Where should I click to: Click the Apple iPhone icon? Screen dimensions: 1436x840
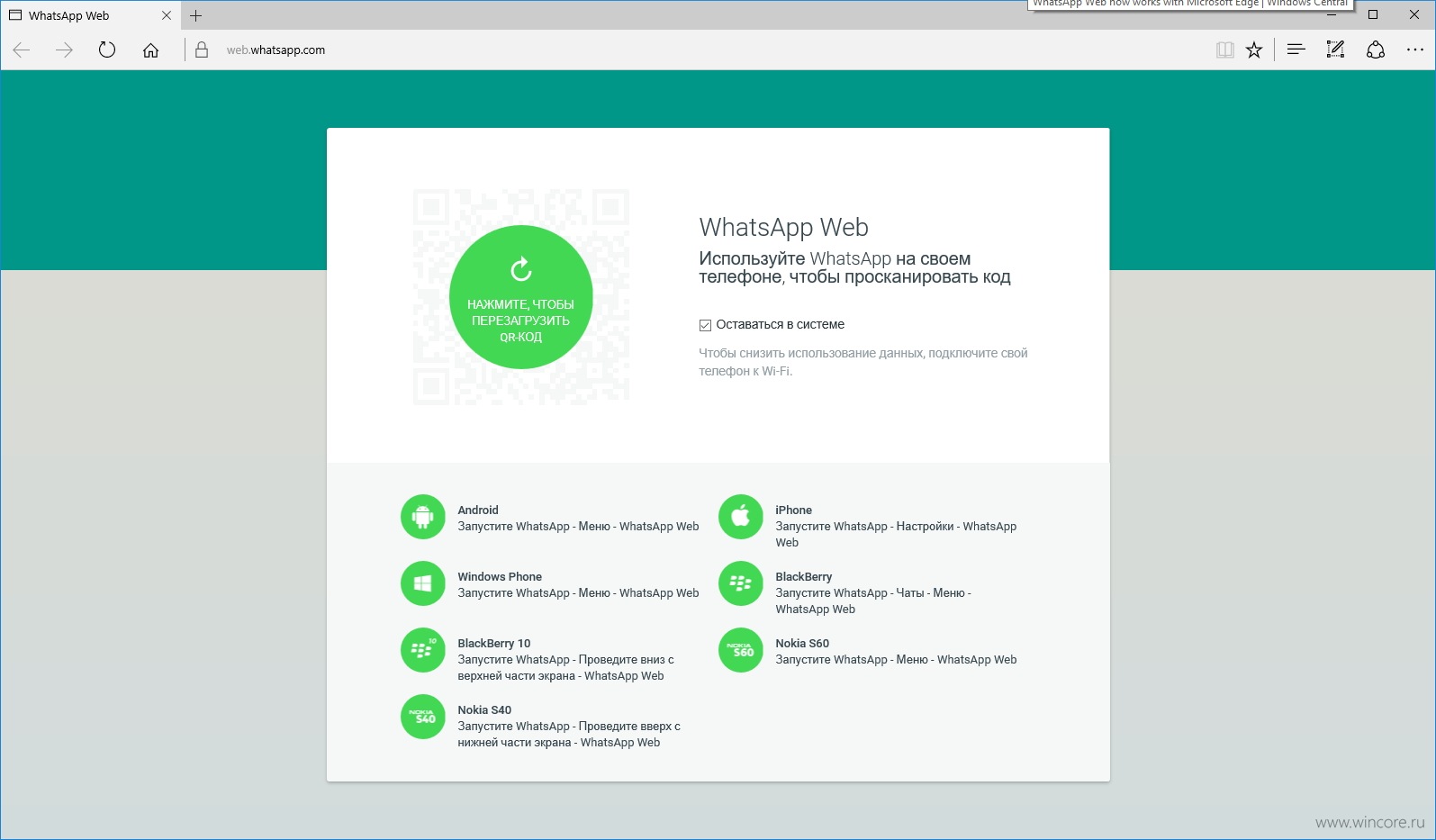[x=741, y=517]
